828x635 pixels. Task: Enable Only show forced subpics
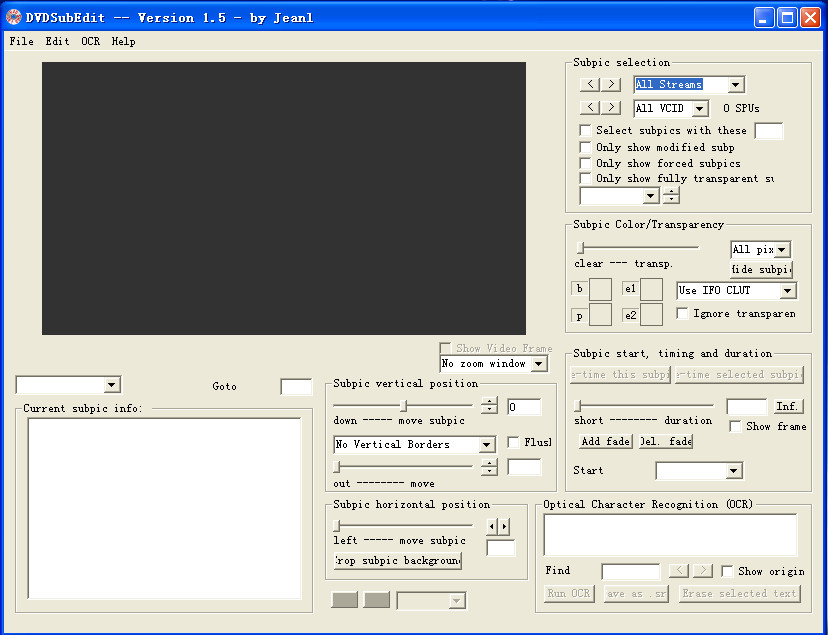click(586, 163)
